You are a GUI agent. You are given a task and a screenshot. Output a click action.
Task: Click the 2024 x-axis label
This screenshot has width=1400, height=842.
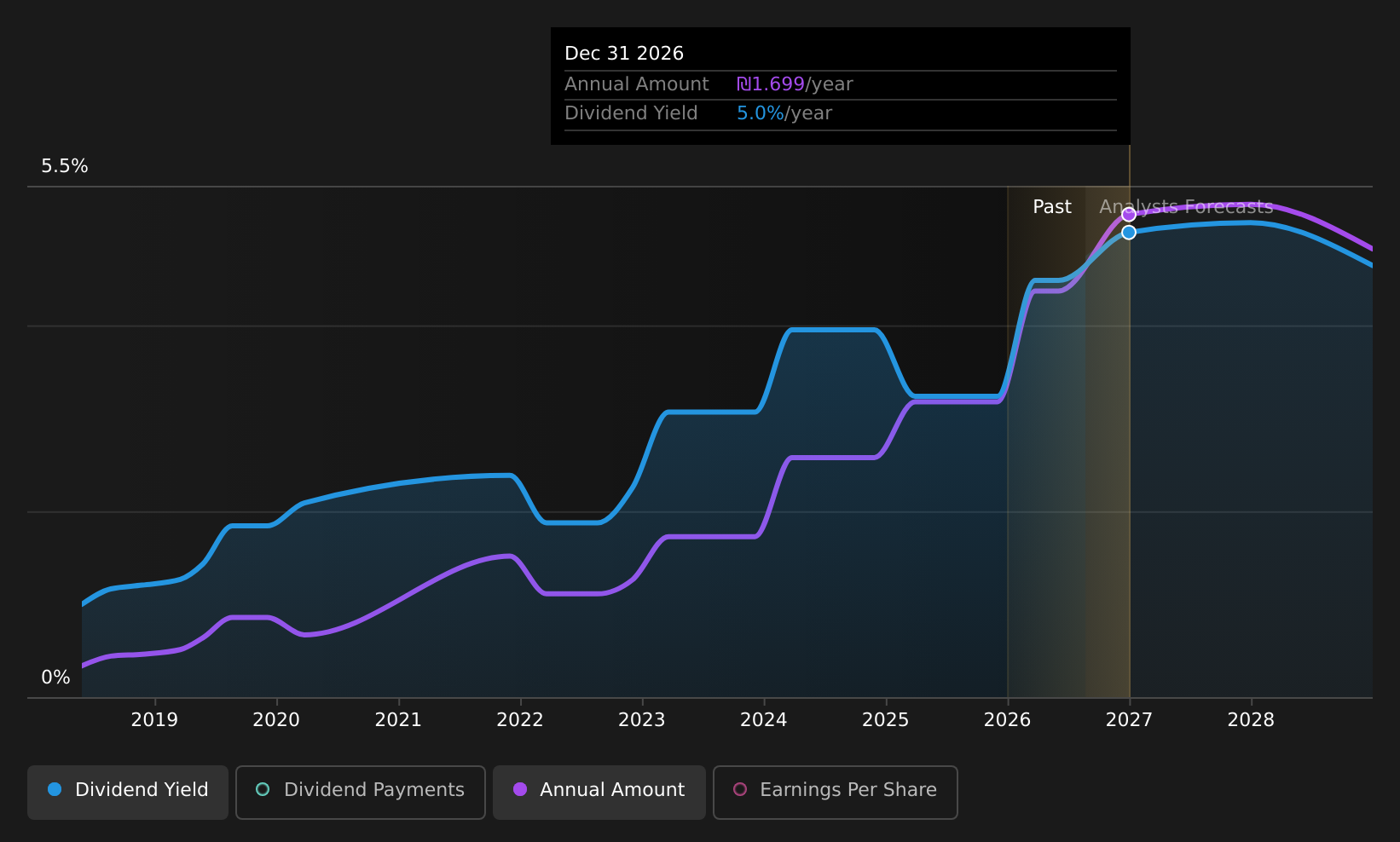coord(764,720)
